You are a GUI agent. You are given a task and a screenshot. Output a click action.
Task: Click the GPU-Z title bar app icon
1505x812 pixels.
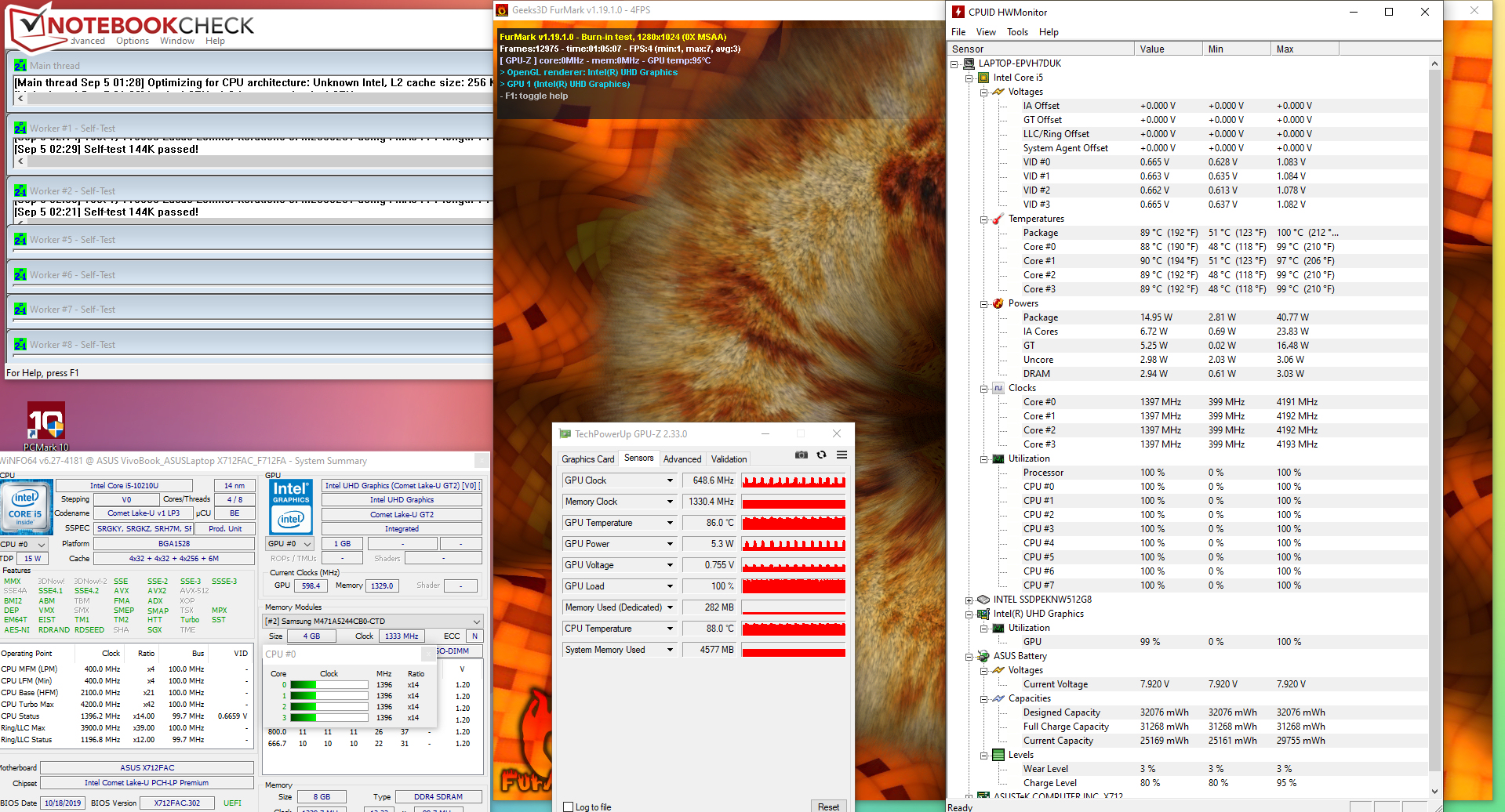pyautogui.click(x=565, y=433)
